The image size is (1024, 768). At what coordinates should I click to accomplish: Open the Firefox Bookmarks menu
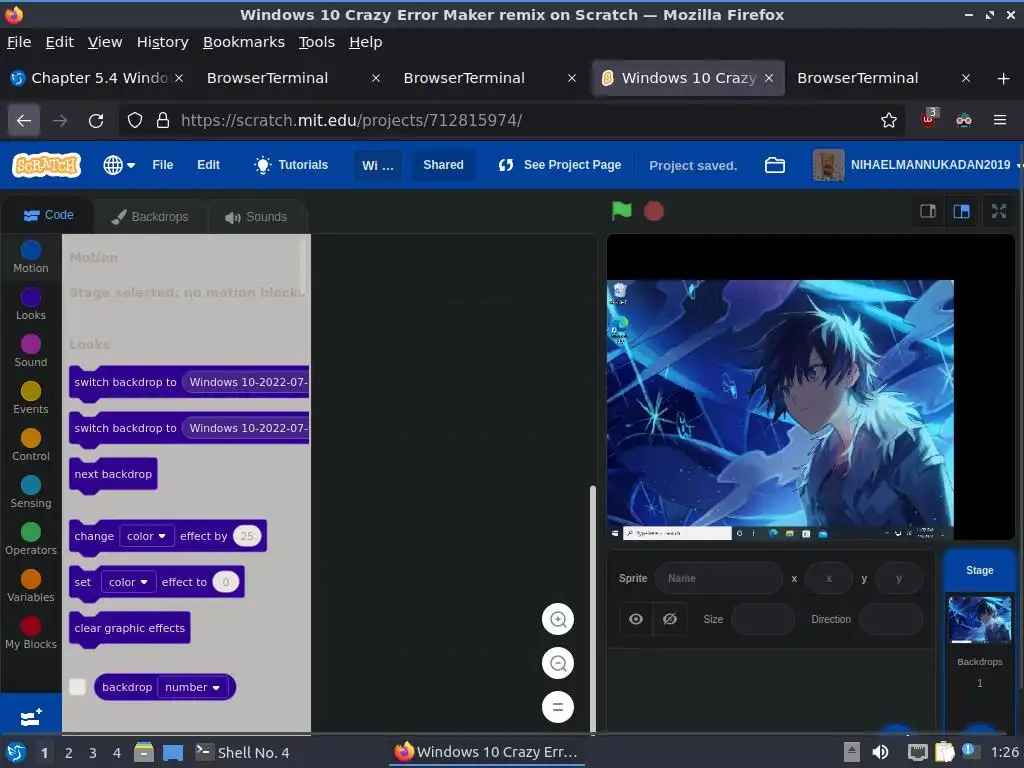(x=244, y=42)
